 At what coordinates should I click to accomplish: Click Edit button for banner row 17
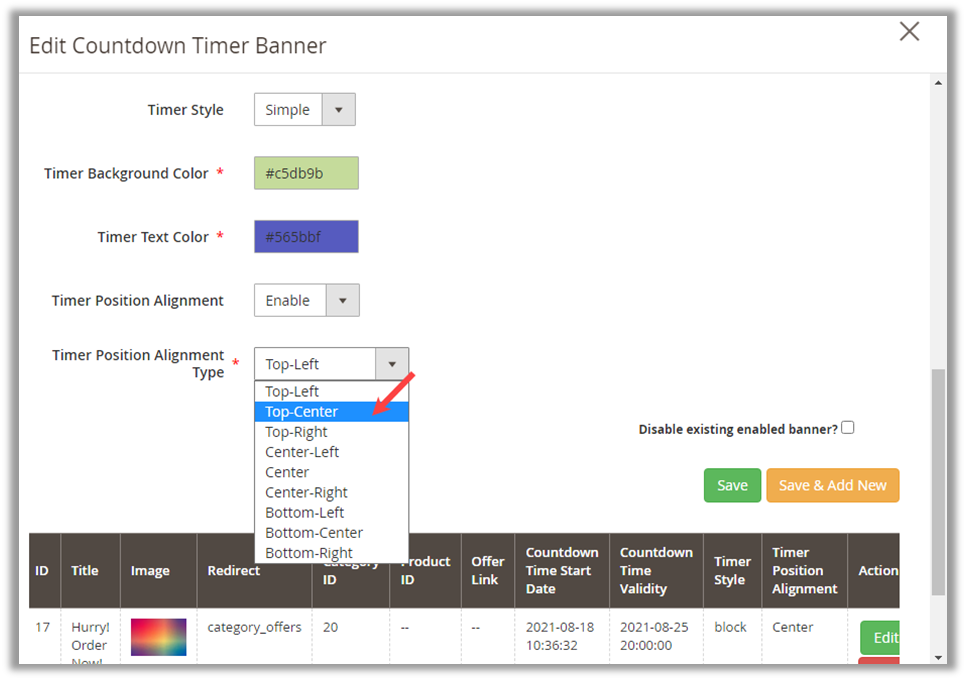[882, 637]
